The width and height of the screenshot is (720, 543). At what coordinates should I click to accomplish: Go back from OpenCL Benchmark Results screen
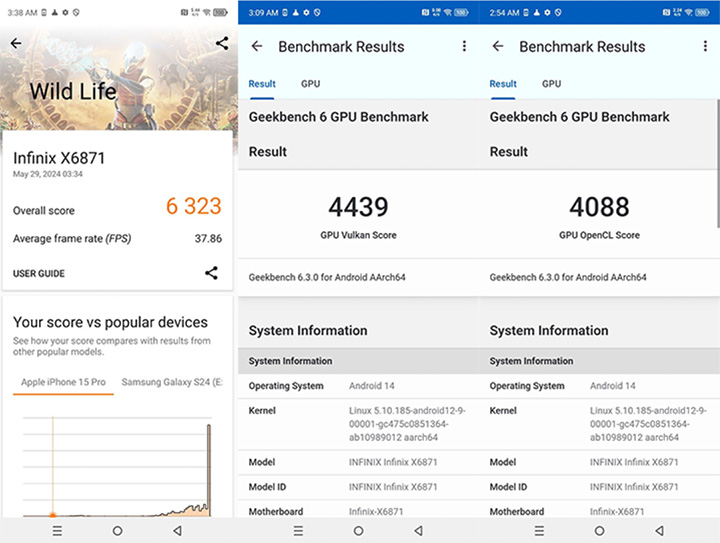498,47
